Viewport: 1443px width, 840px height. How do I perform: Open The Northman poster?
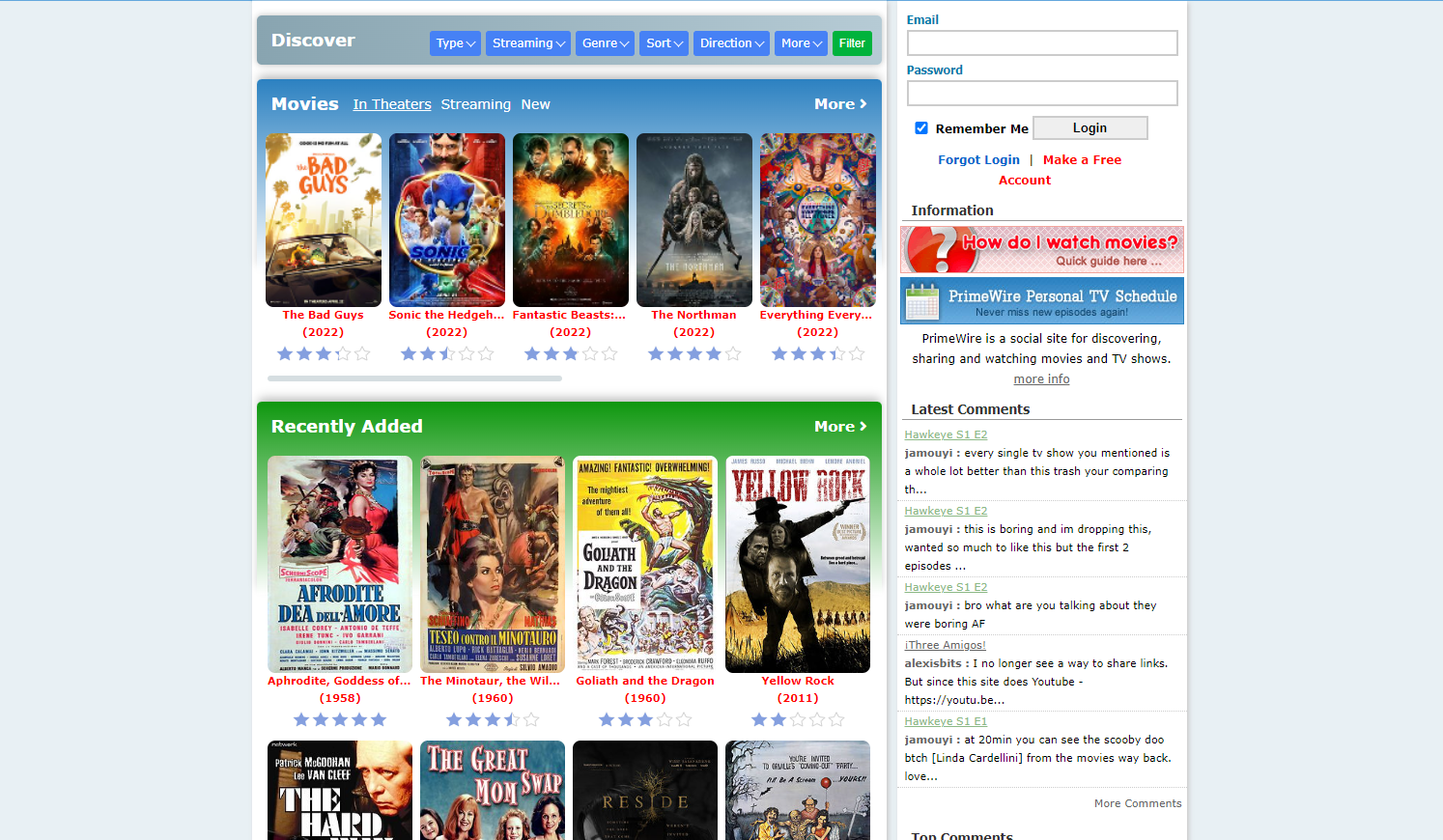click(x=694, y=220)
